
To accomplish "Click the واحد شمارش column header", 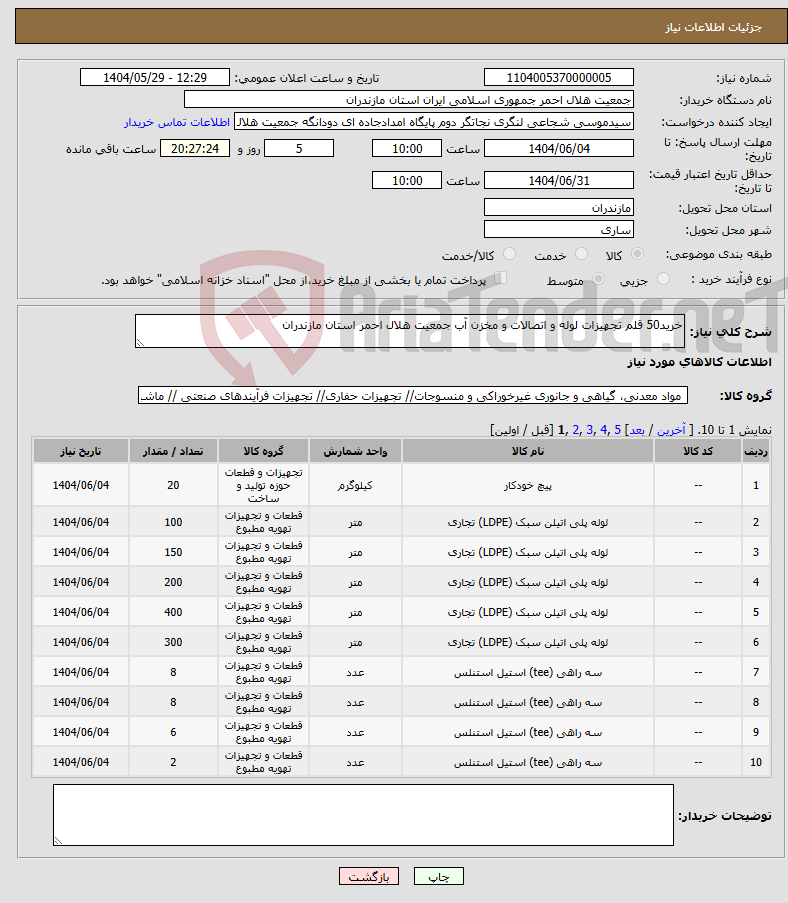I will (x=355, y=451).
